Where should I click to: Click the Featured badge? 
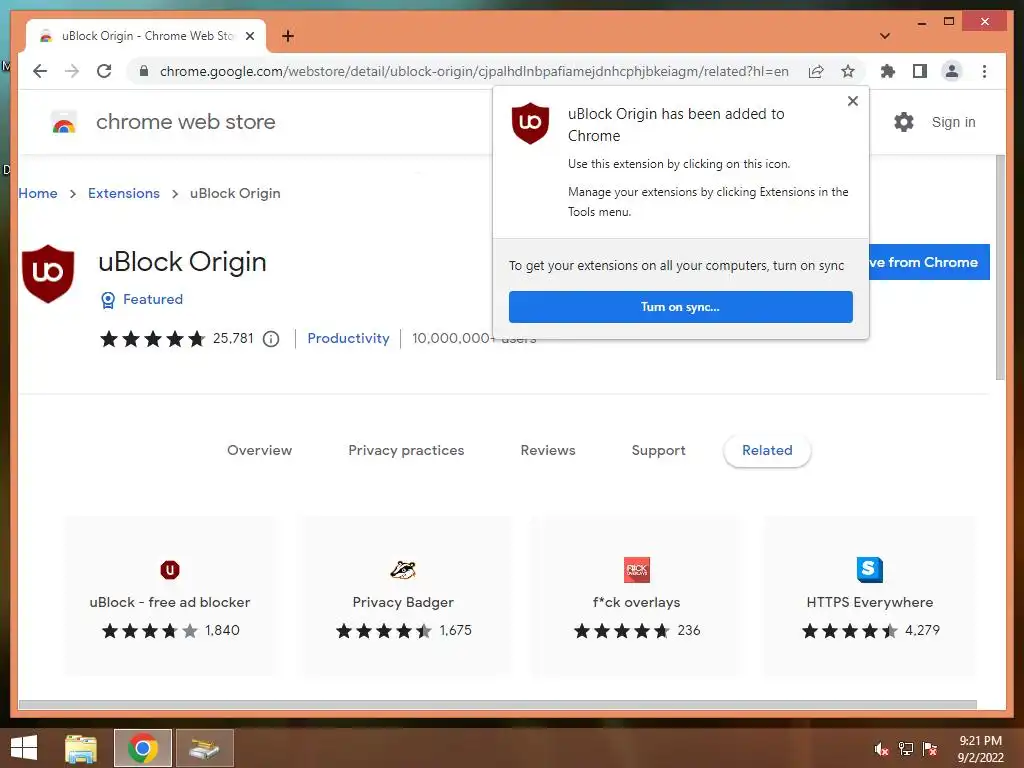142,300
